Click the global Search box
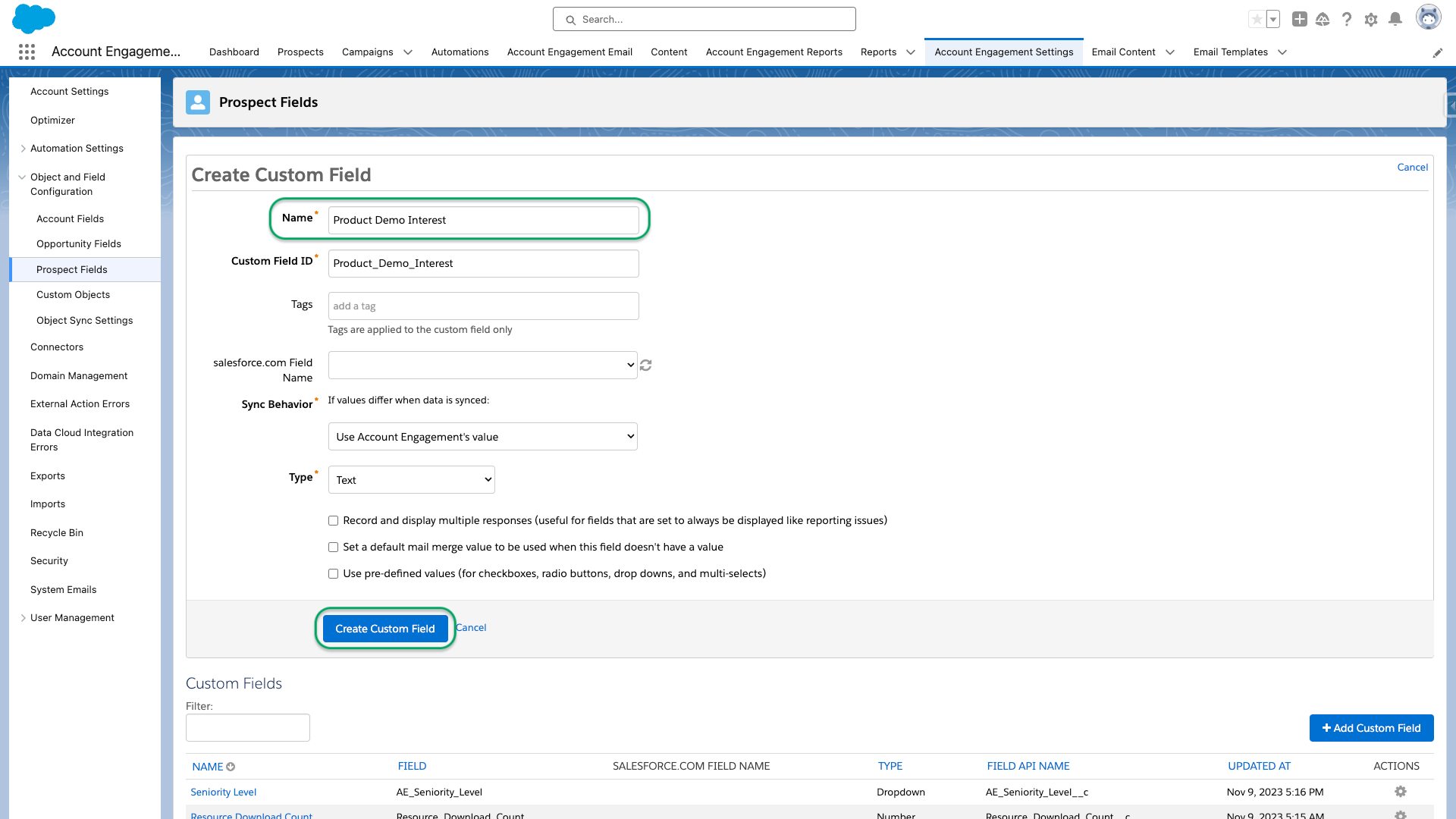The height and width of the screenshot is (819, 1456). tap(704, 19)
